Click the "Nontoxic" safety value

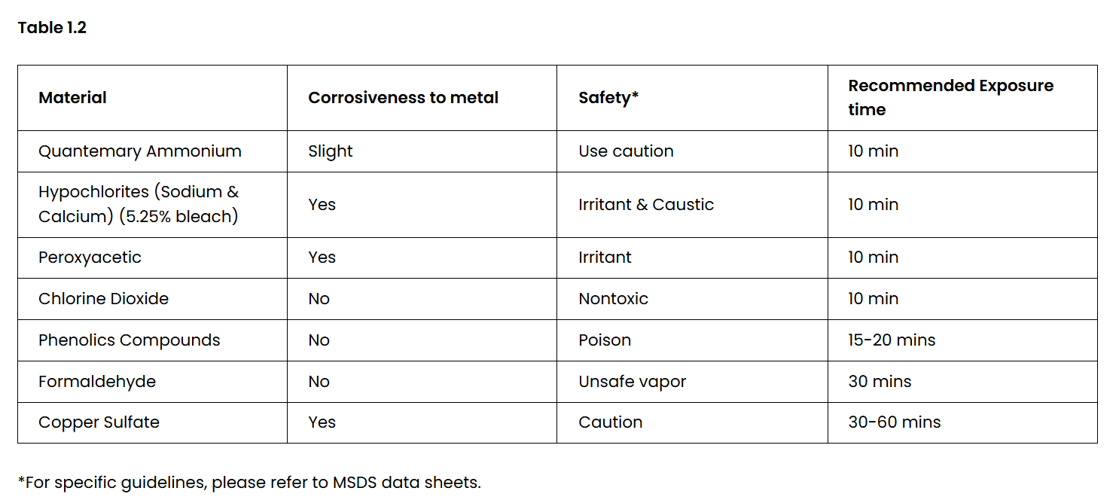pyautogui.click(x=613, y=299)
